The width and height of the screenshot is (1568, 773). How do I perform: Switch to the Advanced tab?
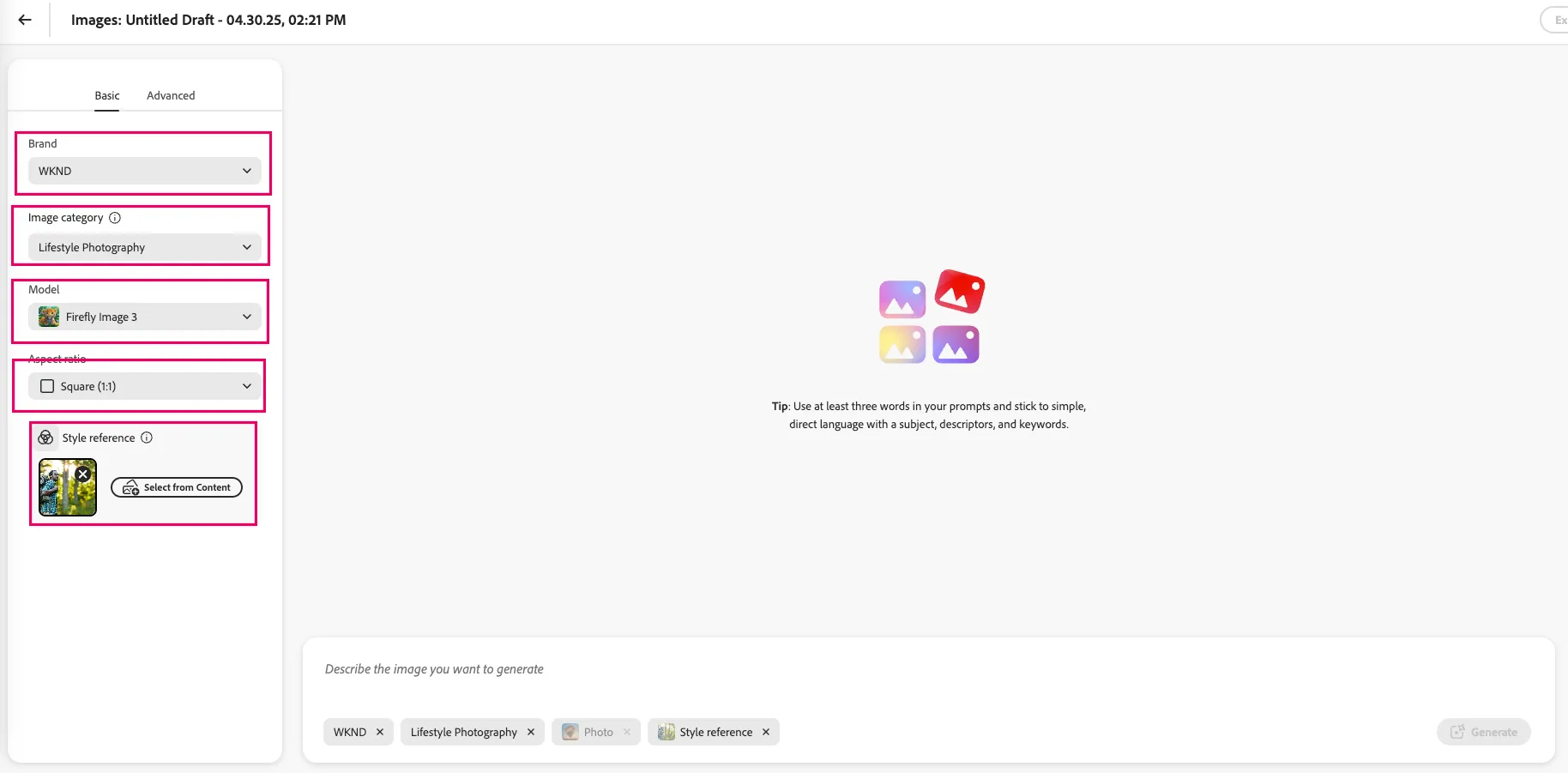pyautogui.click(x=171, y=95)
